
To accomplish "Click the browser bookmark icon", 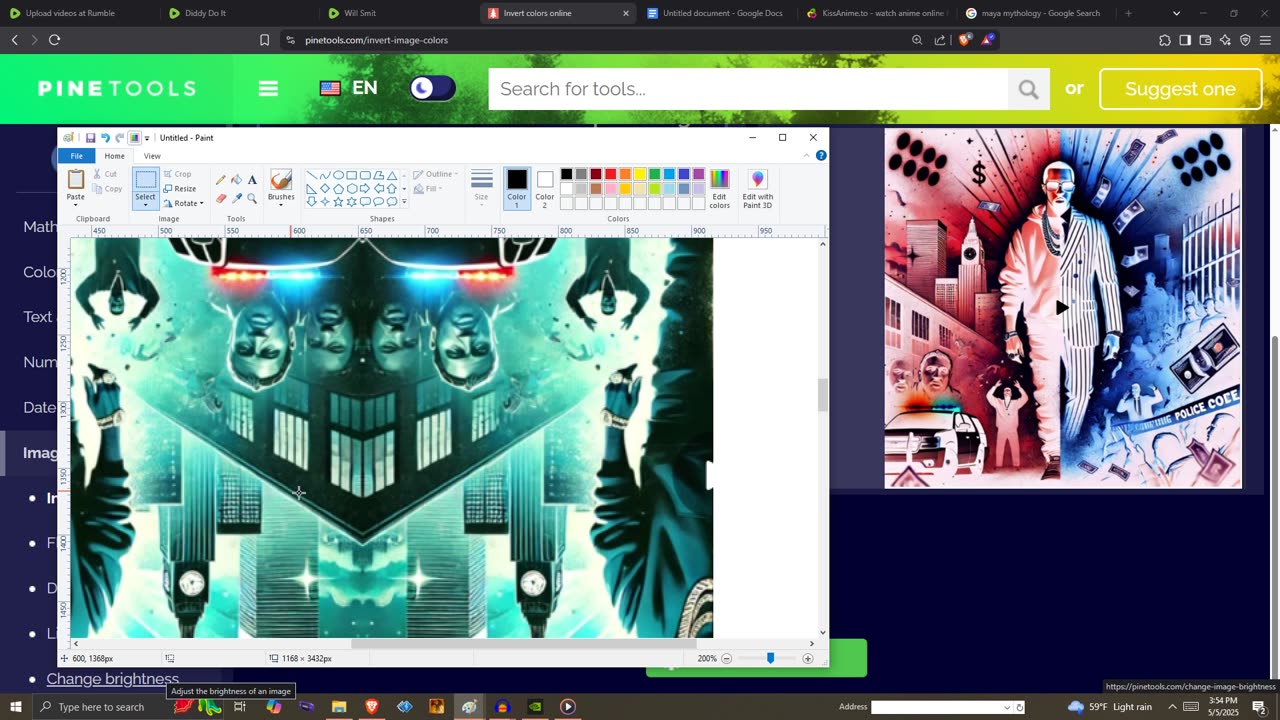I will pos(264,40).
